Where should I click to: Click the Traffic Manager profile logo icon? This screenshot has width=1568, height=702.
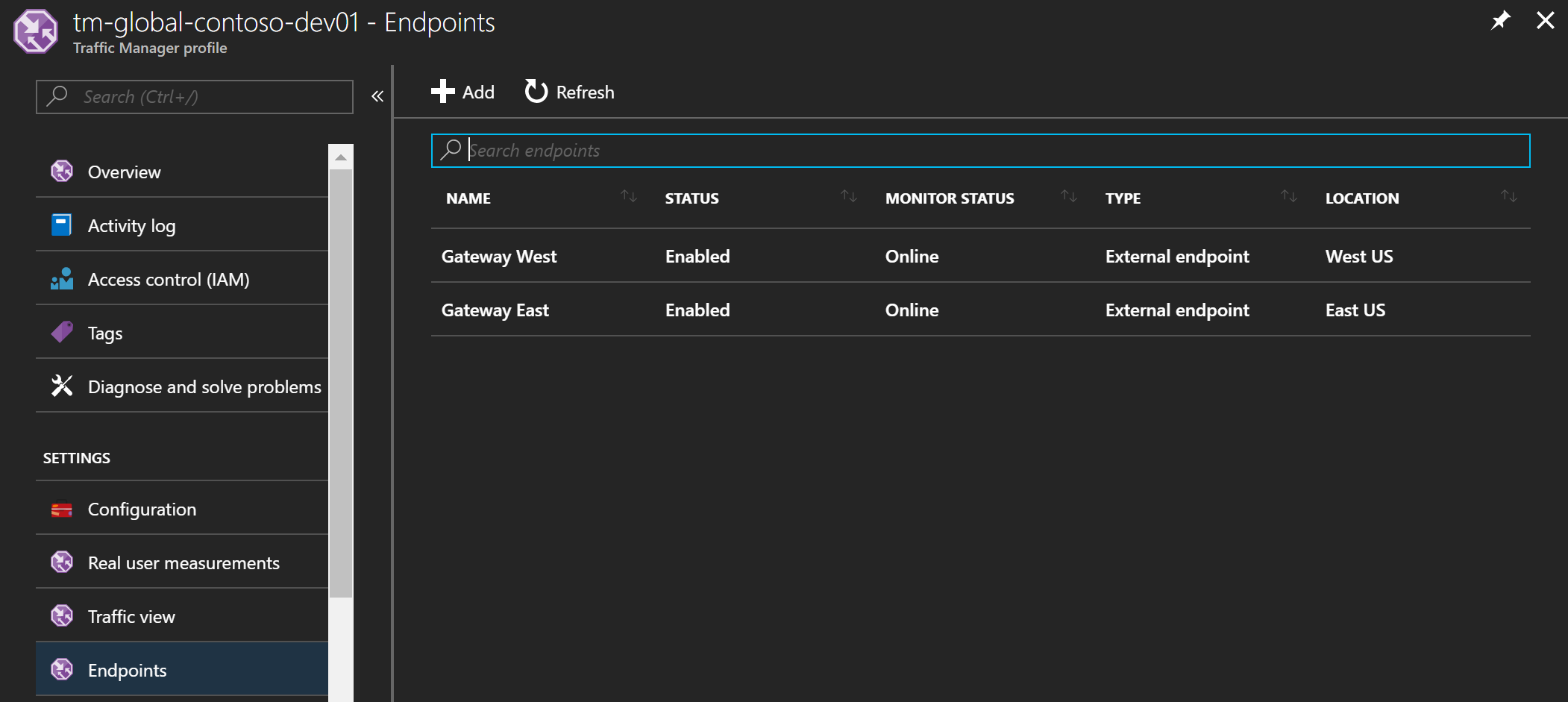[x=35, y=31]
